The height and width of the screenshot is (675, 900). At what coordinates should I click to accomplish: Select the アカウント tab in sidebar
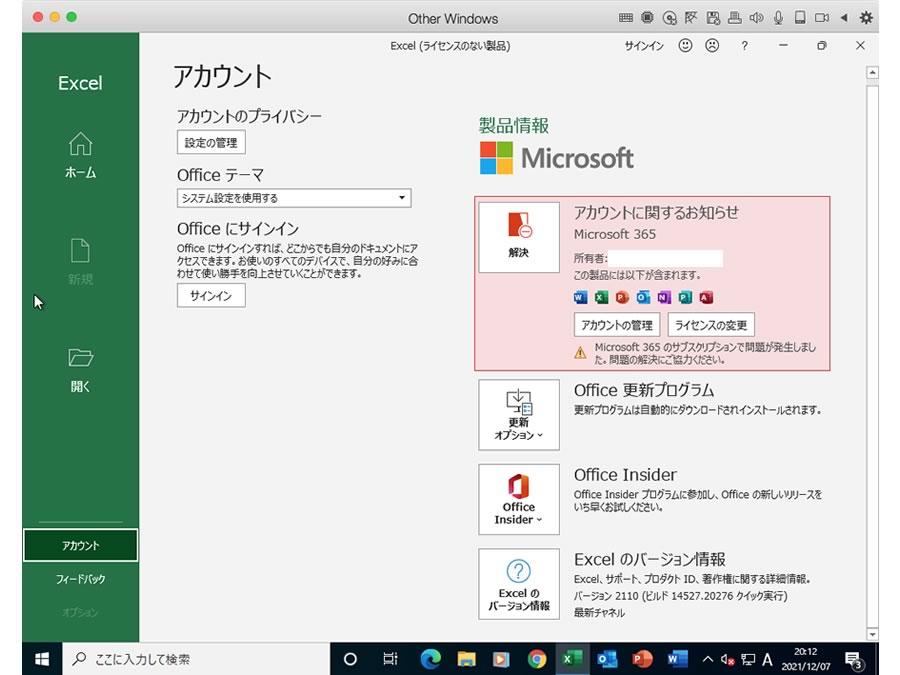(x=80, y=545)
